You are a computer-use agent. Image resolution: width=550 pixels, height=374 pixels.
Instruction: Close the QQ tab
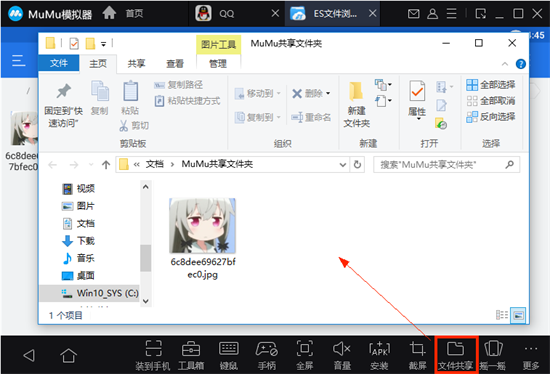(x=275, y=13)
